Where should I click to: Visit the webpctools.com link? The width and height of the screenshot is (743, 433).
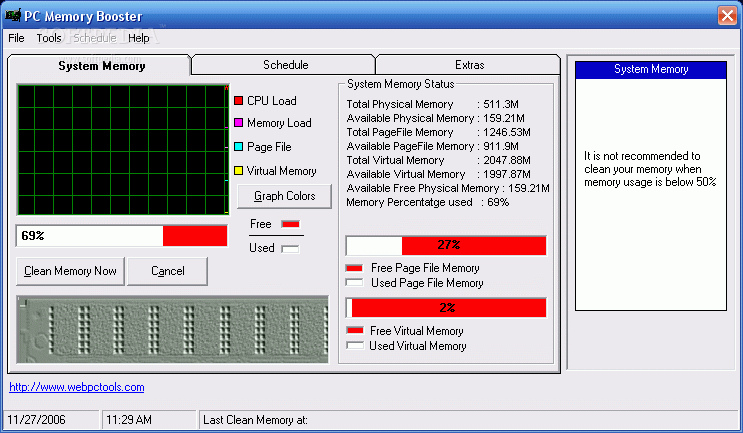point(77,387)
